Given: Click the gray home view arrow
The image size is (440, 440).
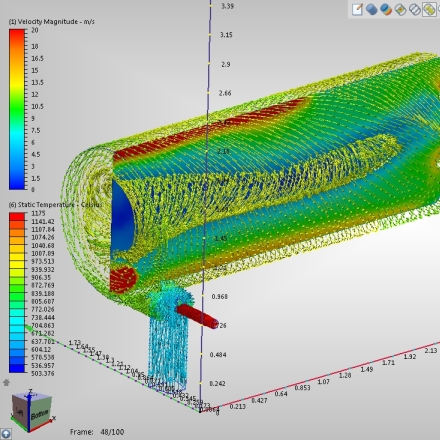Looking at the screenshot, I should point(6,382).
